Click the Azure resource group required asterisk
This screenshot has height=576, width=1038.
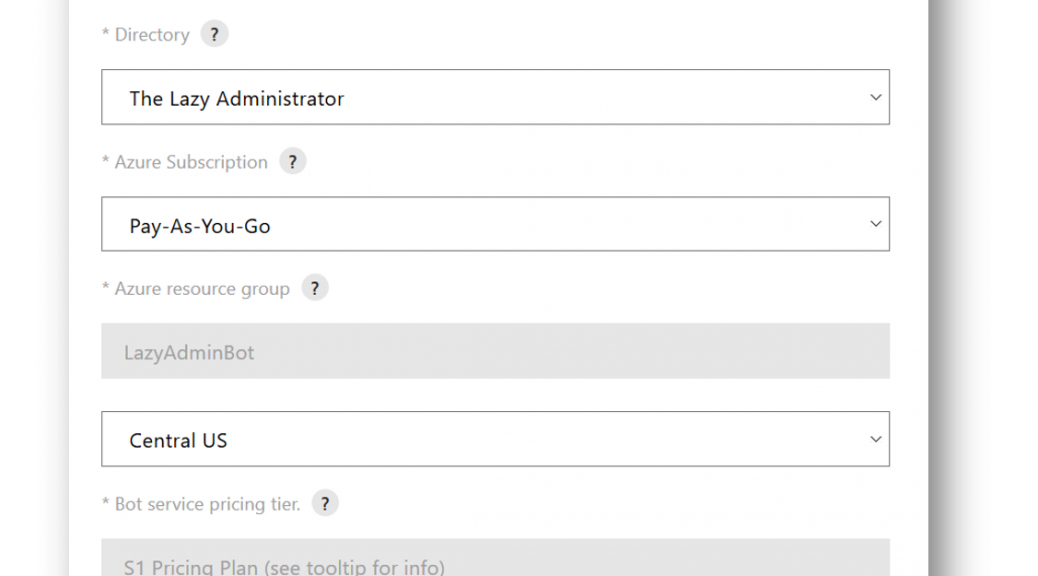105,287
